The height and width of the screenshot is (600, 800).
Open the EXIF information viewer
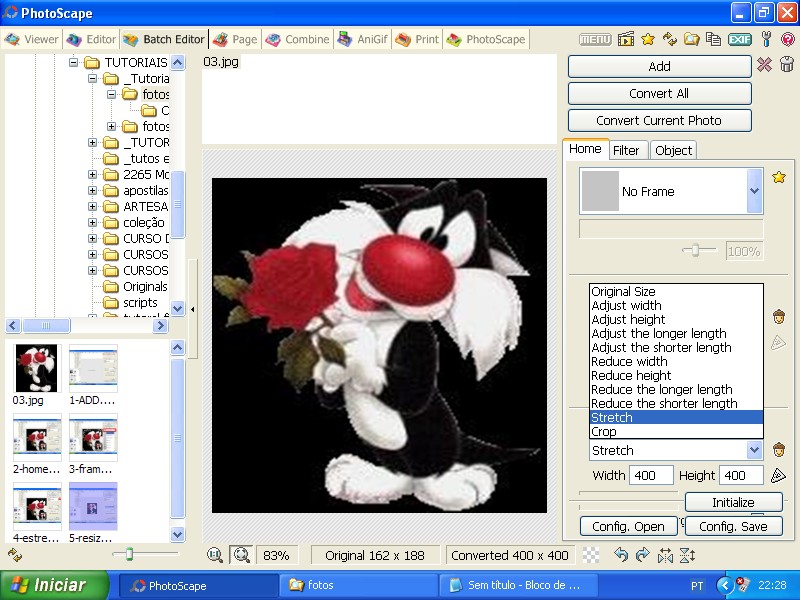[x=738, y=39]
